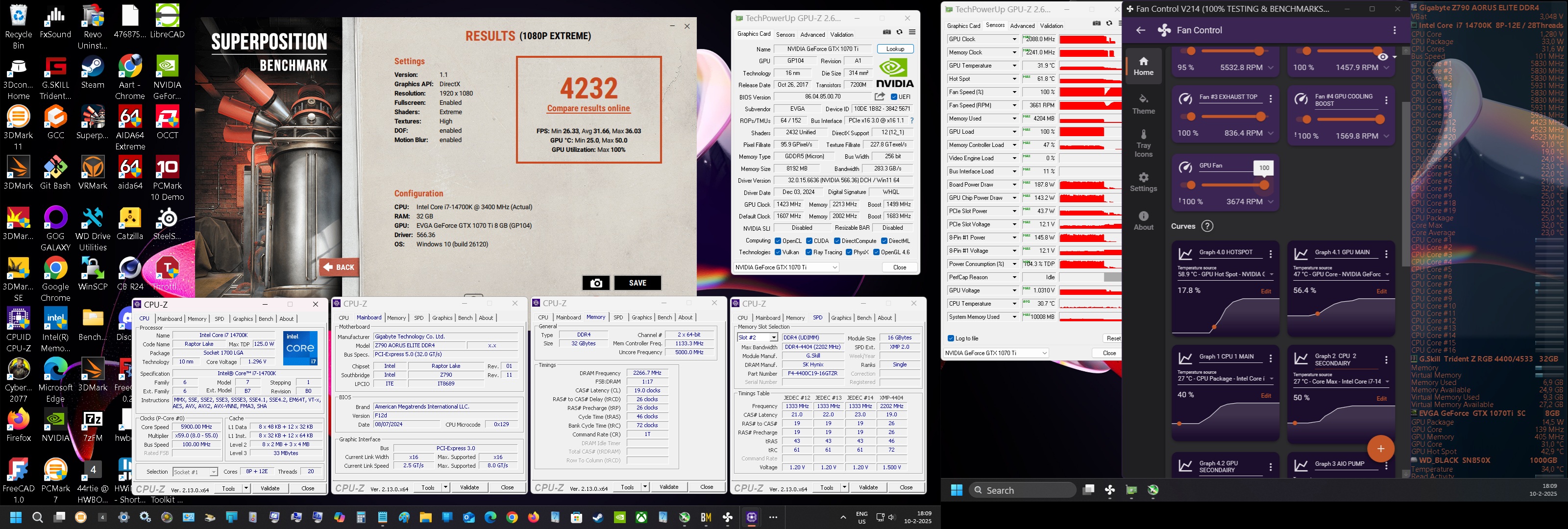Click the back arrow in Fan Control header
Screen dimensions: 1568x529
[x=1140, y=30]
